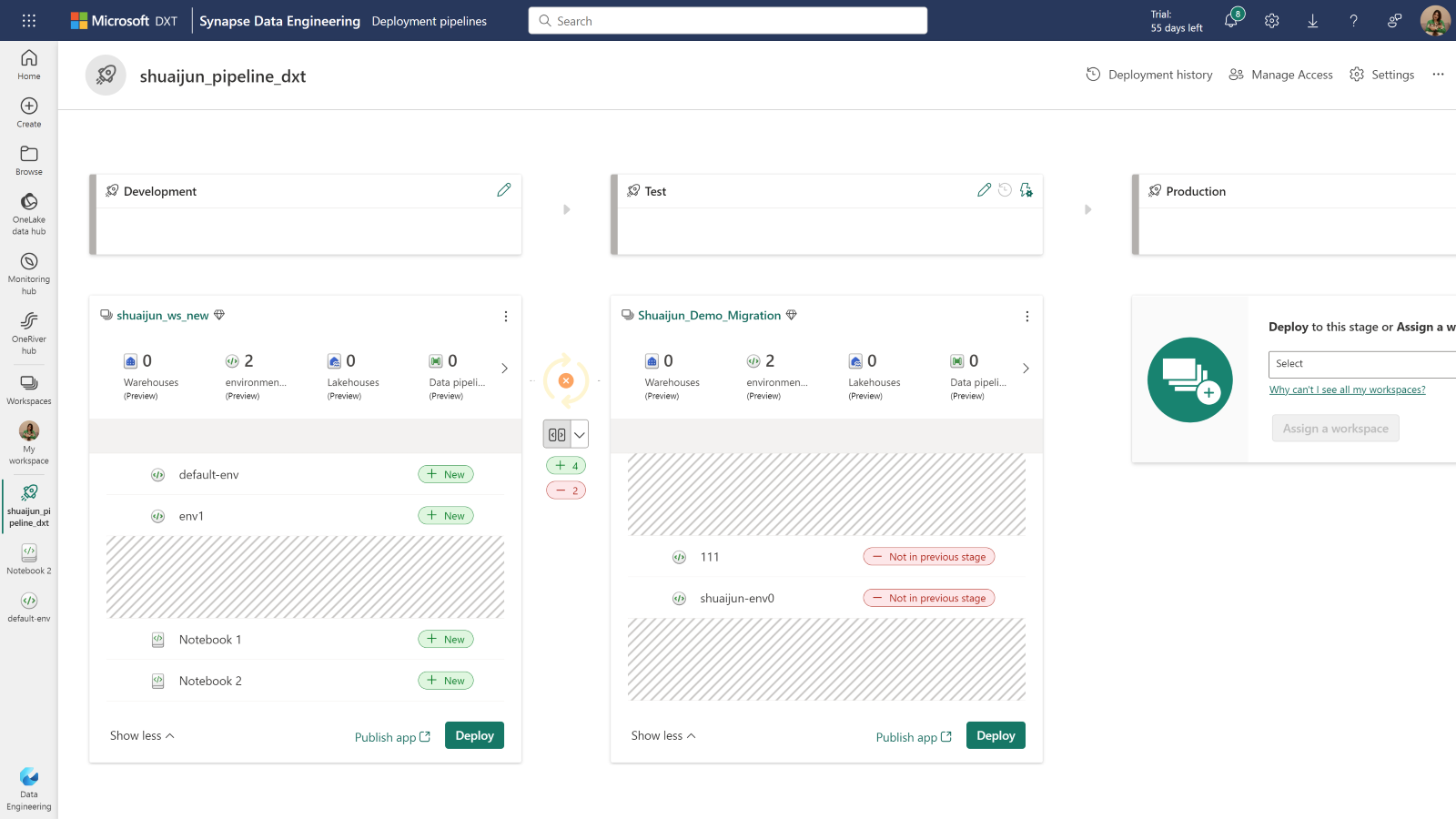This screenshot has height=819, width=1456.
Task: Open the Create page in sidebar
Action: coord(29,113)
